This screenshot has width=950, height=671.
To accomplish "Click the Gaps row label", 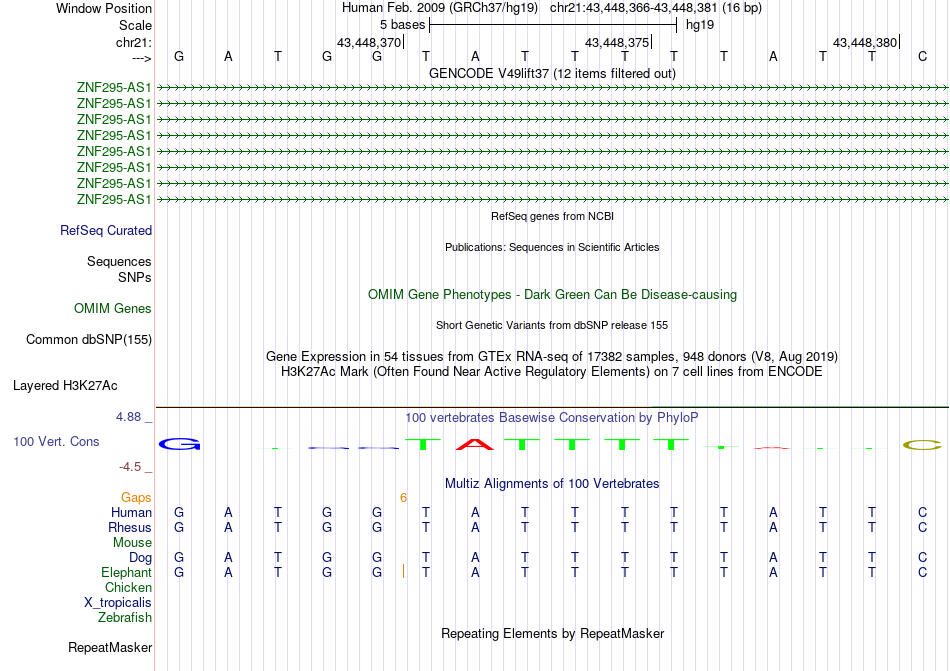I will tap(136, 498).
